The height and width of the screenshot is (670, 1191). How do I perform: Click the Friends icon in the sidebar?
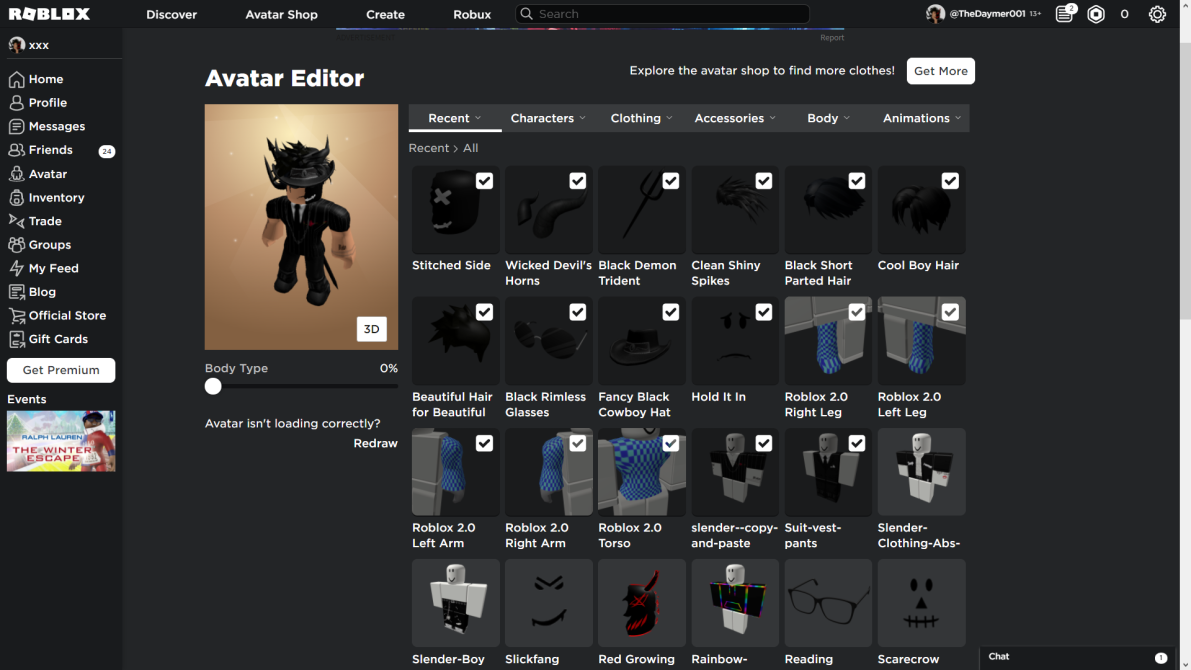tap(16, 150)
